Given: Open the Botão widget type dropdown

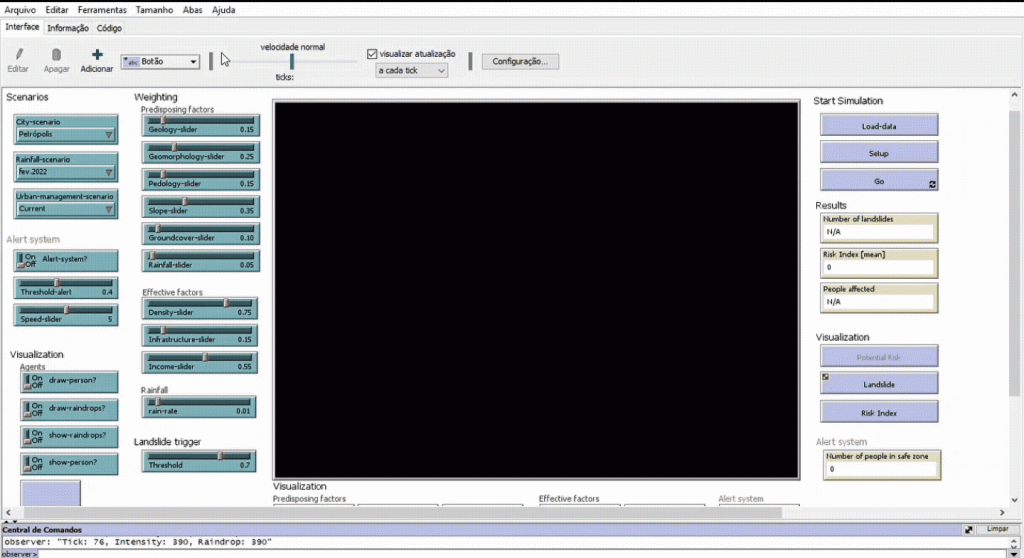Looking at the screenshot, I should tap(160, 62).
